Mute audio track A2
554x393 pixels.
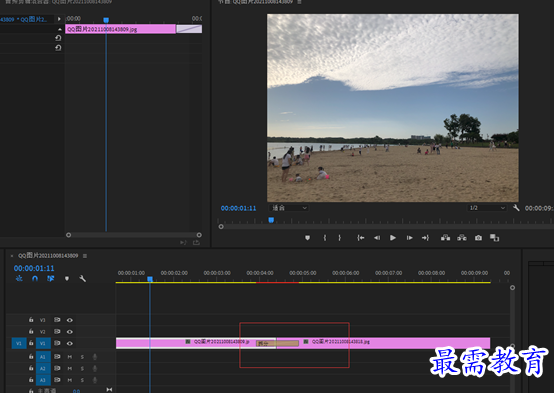(70, 369)
